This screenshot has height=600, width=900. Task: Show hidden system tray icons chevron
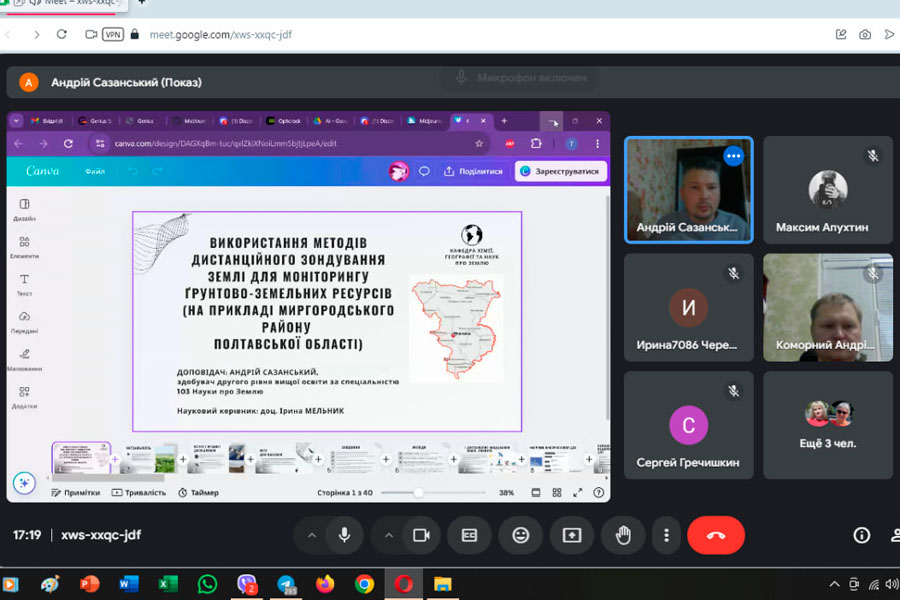pos(835,584)
